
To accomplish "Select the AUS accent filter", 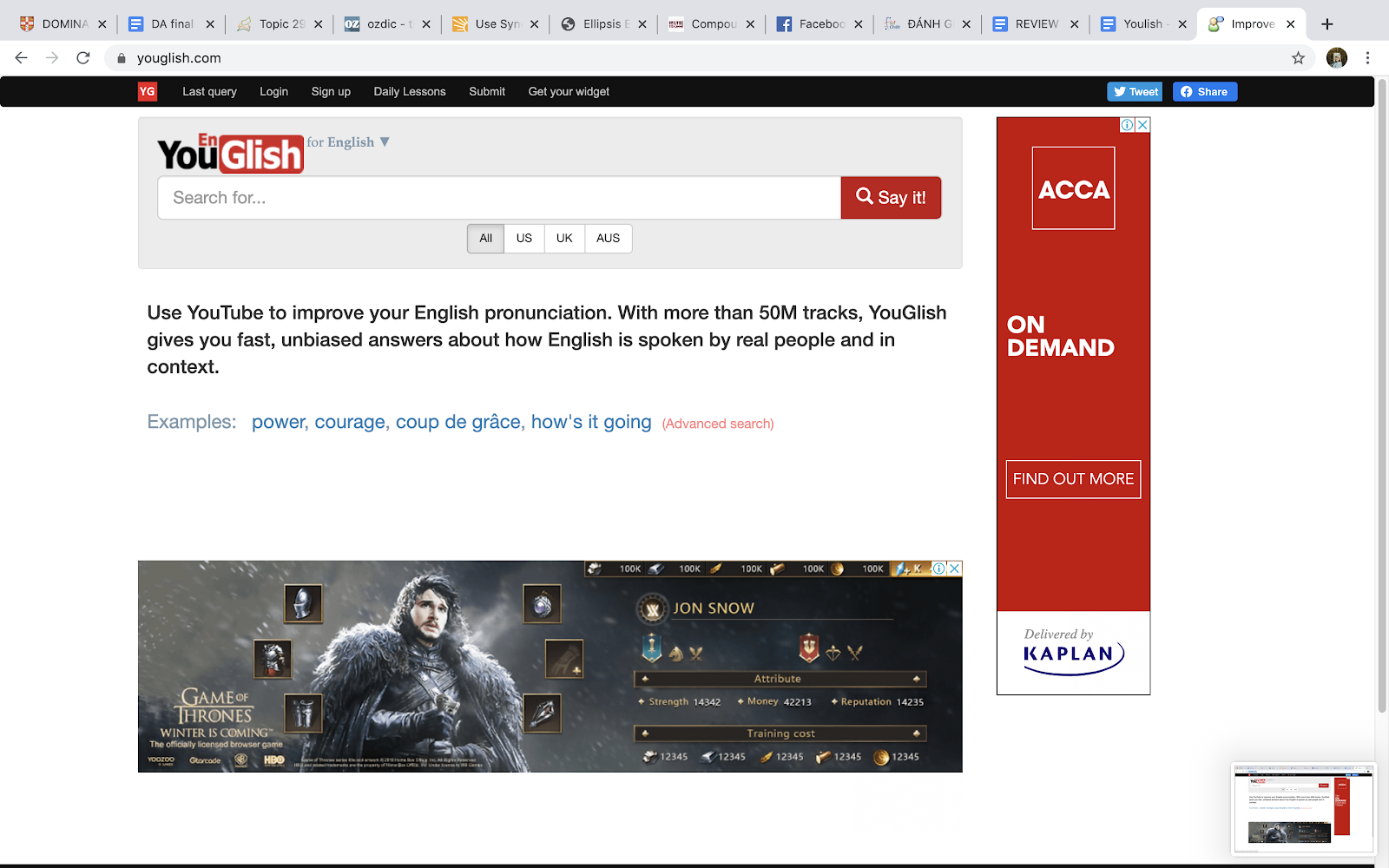I will click(x=608, y=238).
